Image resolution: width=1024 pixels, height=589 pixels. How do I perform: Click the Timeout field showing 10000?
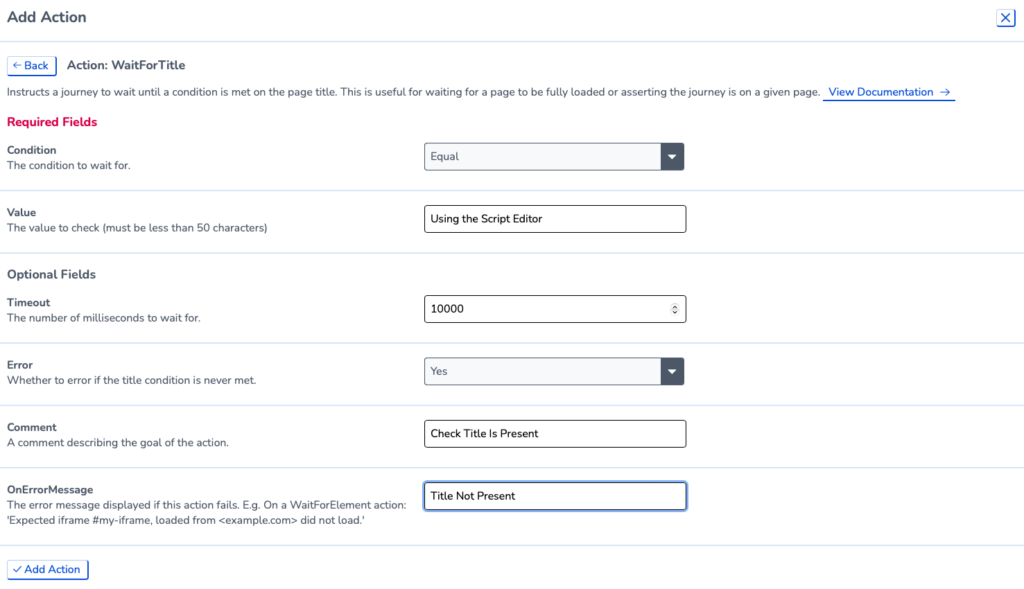point(555,309)
